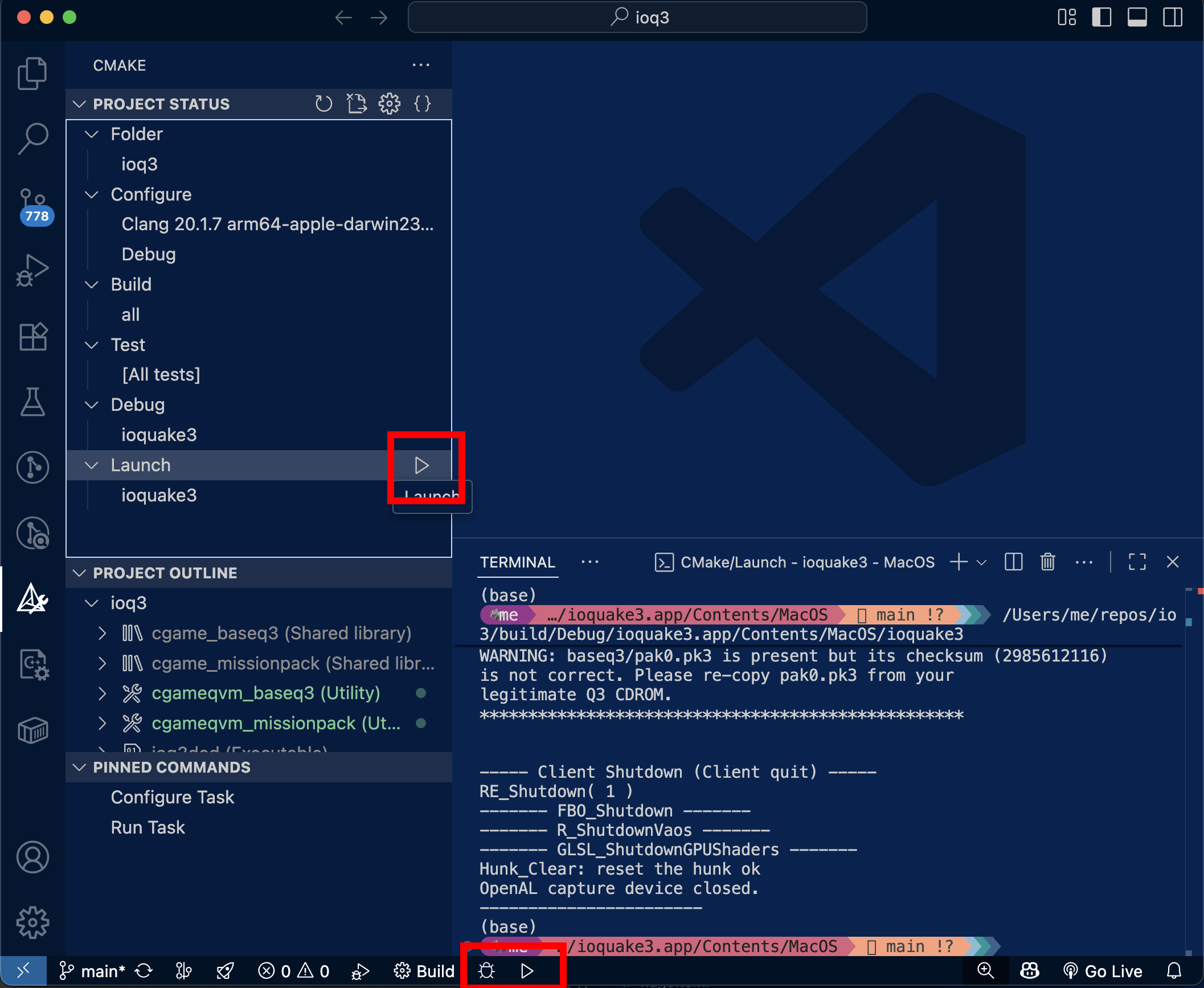
Task: Kill the terminal with the trash icon
Action: 1047,562
